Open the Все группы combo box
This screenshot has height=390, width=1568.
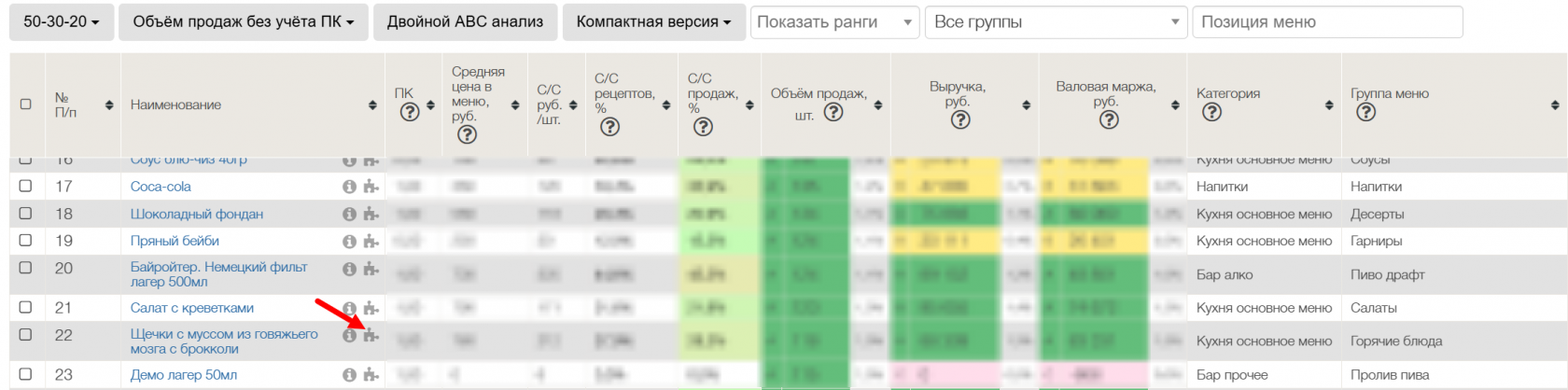coord(1056,22)
